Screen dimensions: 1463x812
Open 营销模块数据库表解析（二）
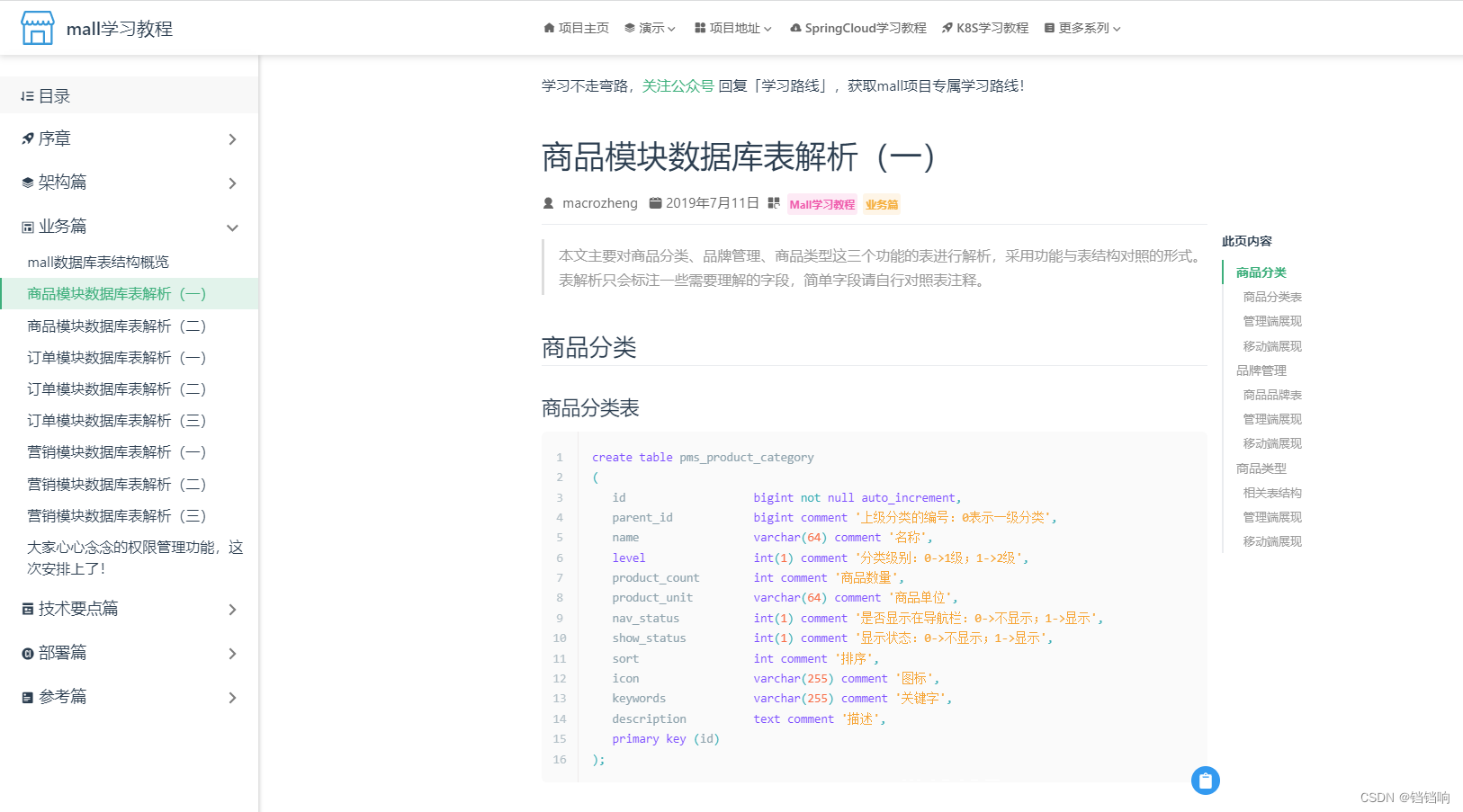[x=117, y=484]
